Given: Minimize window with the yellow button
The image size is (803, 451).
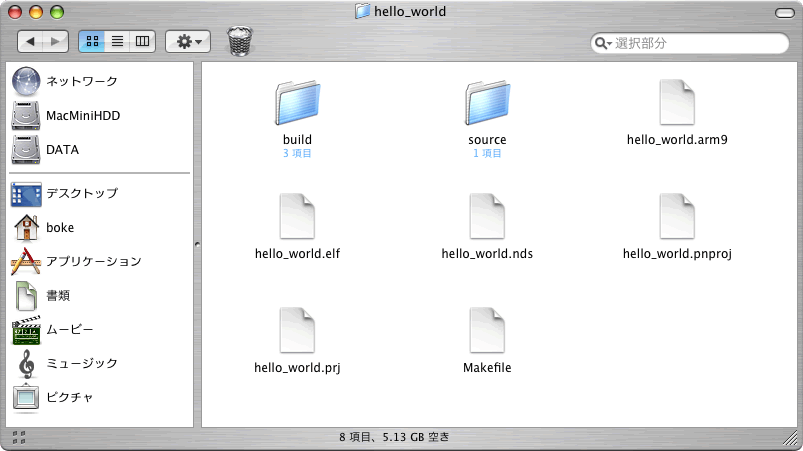Looking at the screenshot, I should pyautogui.click(x=36, y=12).
